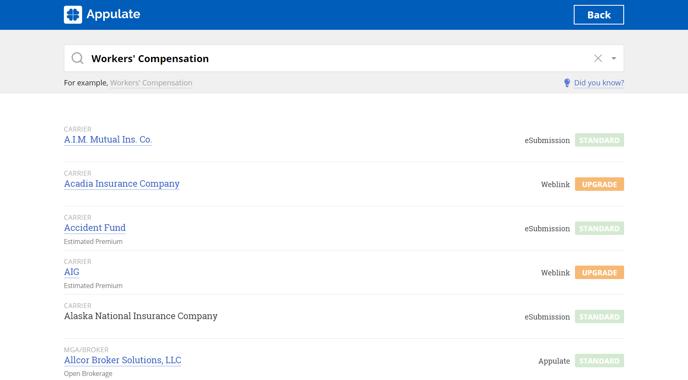Open A.I.M. Mutual Ins. Co. link
The image size is (688, 380).
click(108, 140)
